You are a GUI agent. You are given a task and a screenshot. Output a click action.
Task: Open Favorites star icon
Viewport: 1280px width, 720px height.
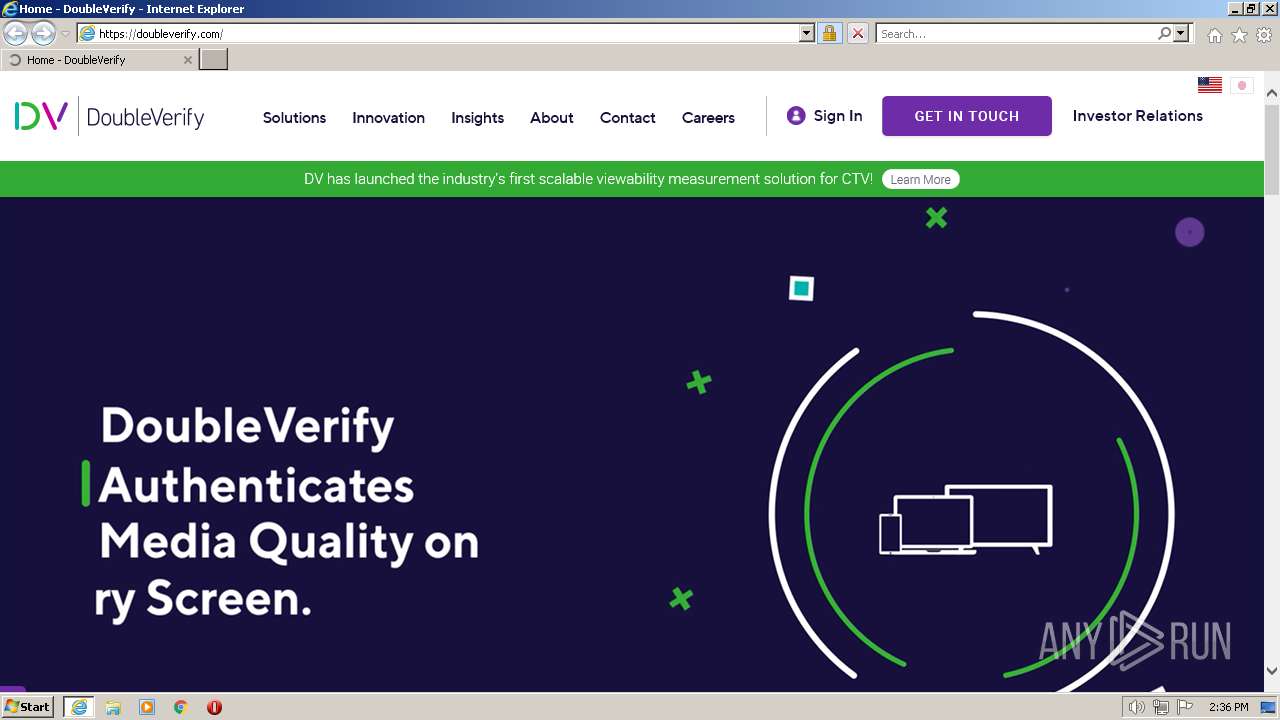click(1239, 35)
